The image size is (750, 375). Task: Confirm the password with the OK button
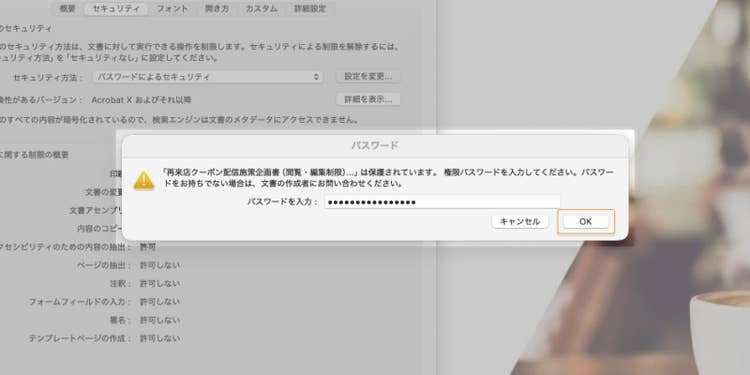585,221
